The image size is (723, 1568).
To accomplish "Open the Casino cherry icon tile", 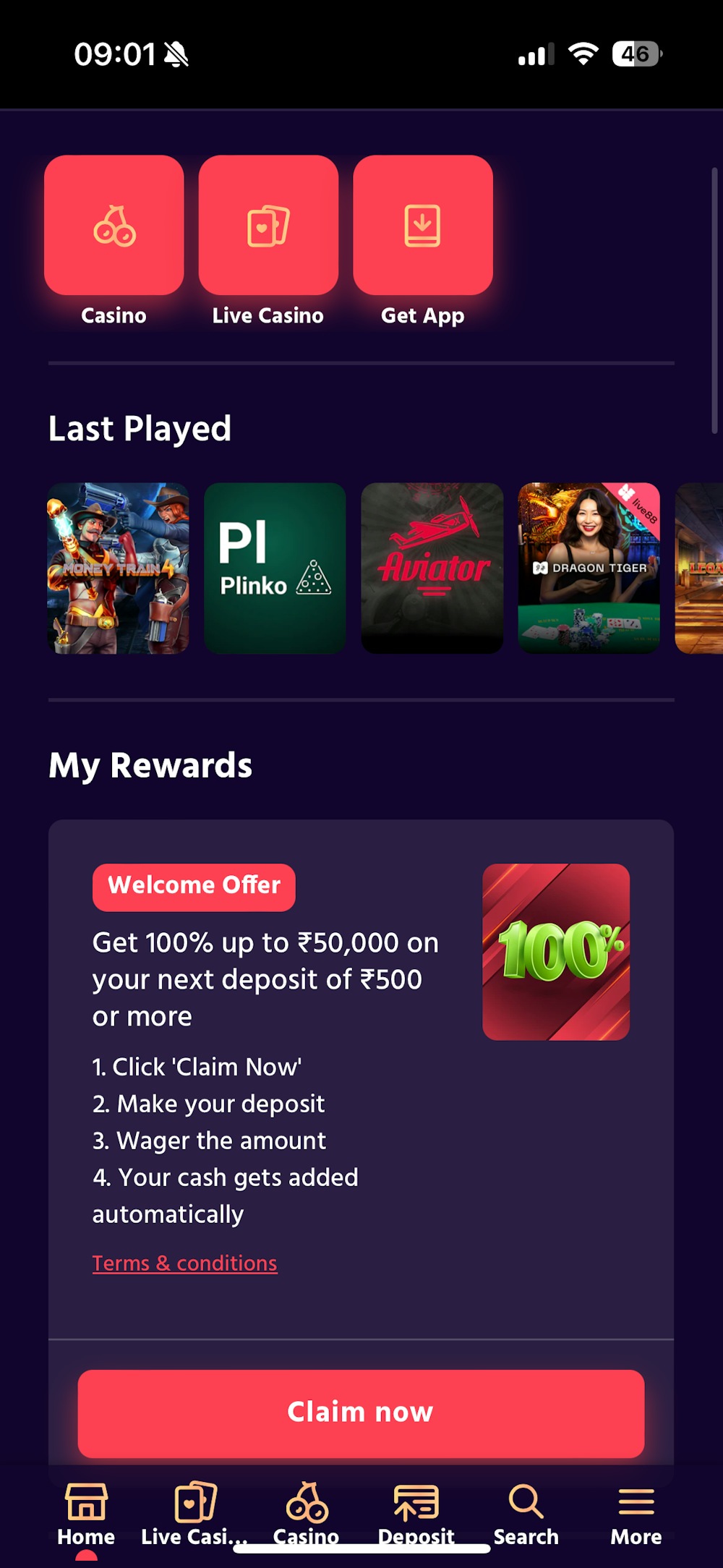I will click(114, 225).
